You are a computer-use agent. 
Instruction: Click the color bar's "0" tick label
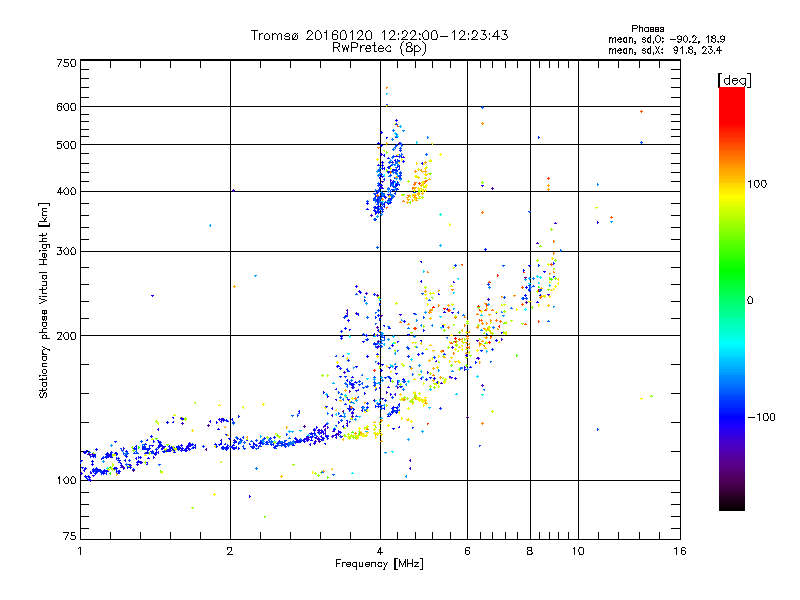(750, 300)
